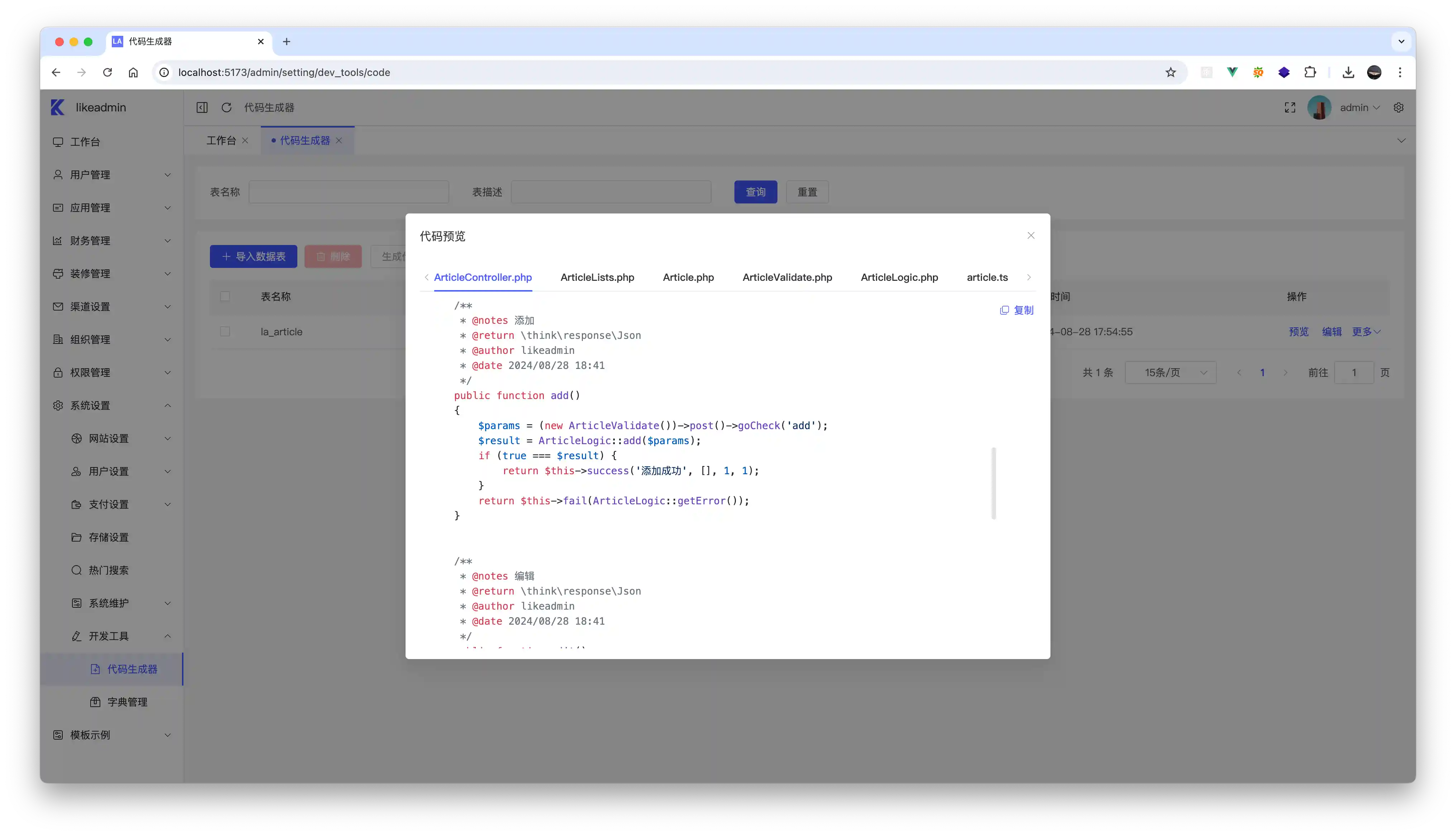The image size is (1456, 836).
Task: Collapse the sidebar menu icon
Action: (x=202, y=107)
